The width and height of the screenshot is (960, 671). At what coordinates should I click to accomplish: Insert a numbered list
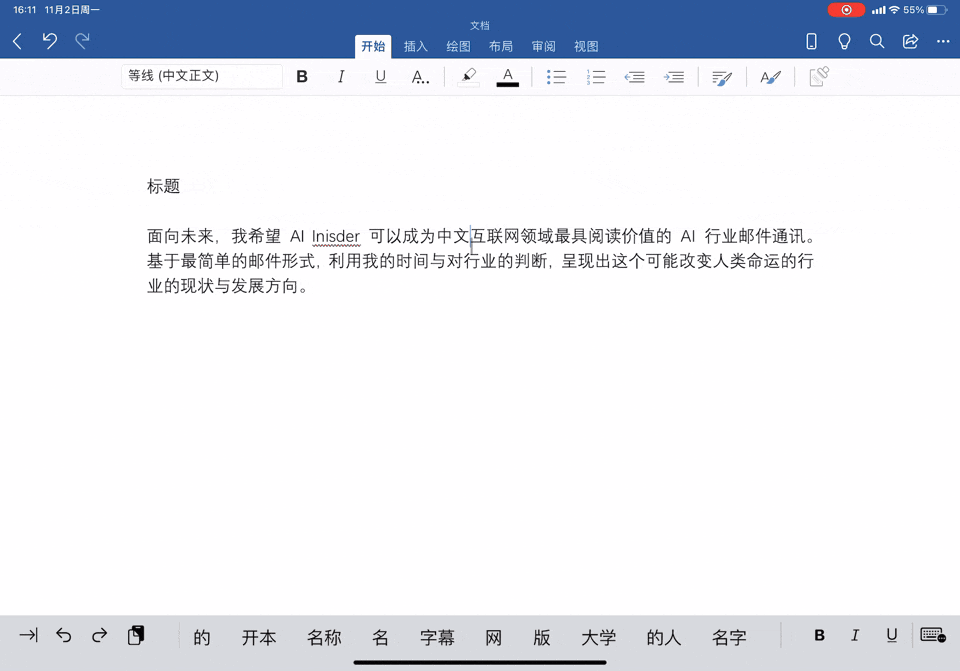(x=595, y=77)
